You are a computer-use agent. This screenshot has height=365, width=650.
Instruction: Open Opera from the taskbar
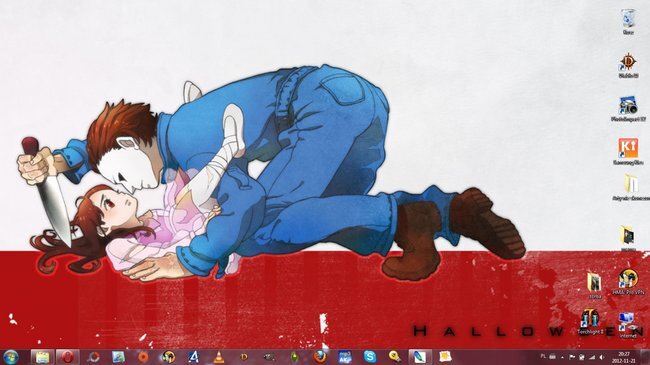coord(68,357)
